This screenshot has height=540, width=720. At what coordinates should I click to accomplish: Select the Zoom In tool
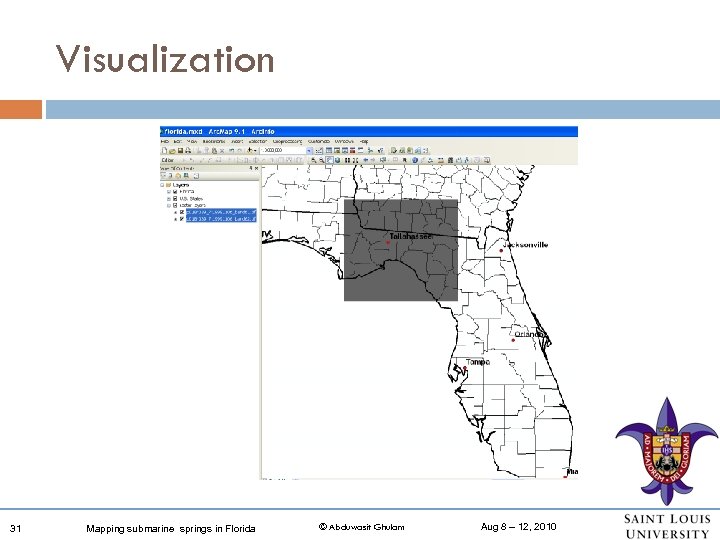click(x=314, y=160)
